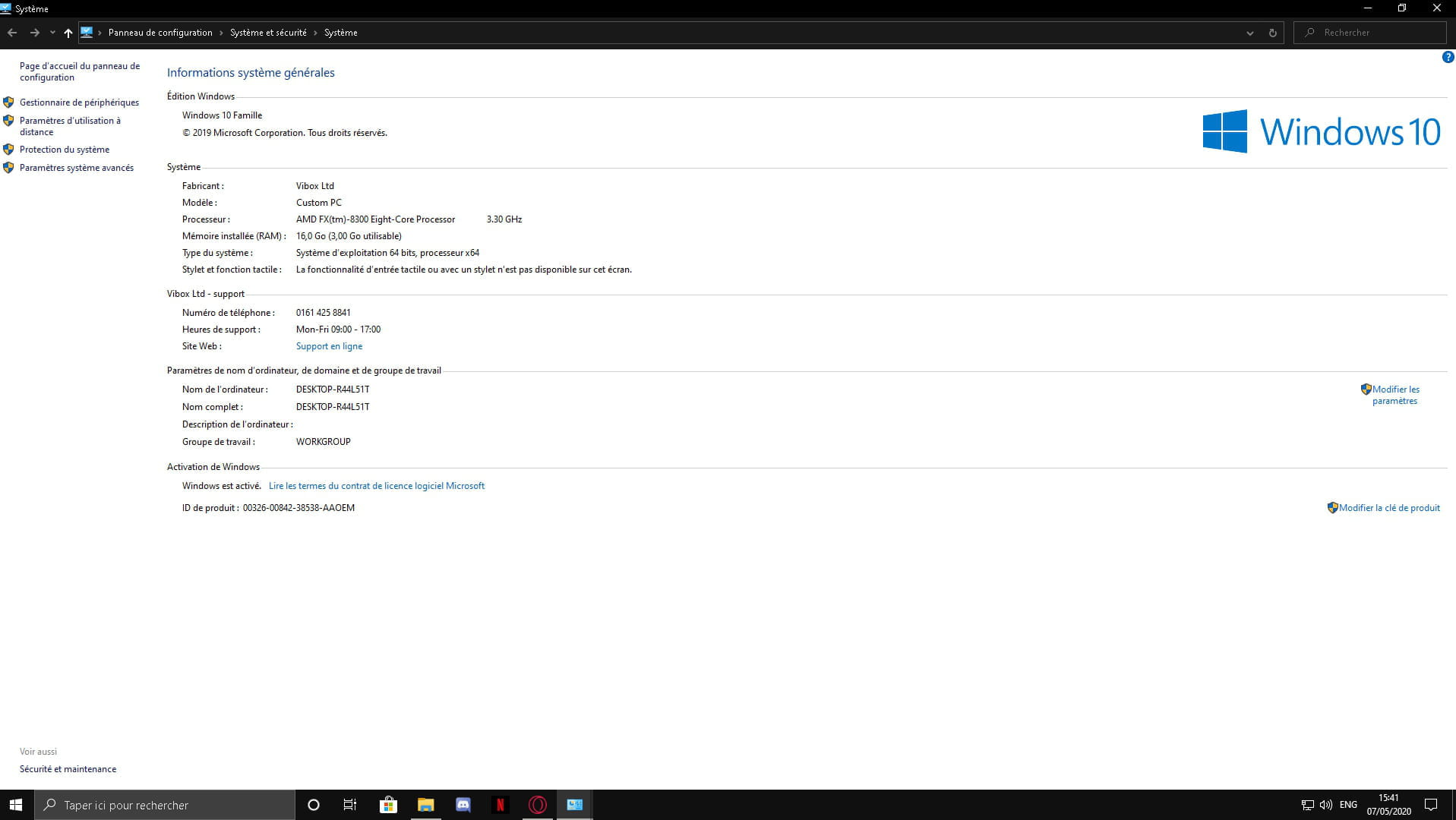Viewport: 1456px width, 820px height.
Task: Click the computer icon in the address bar
Action: pos(87,33)
